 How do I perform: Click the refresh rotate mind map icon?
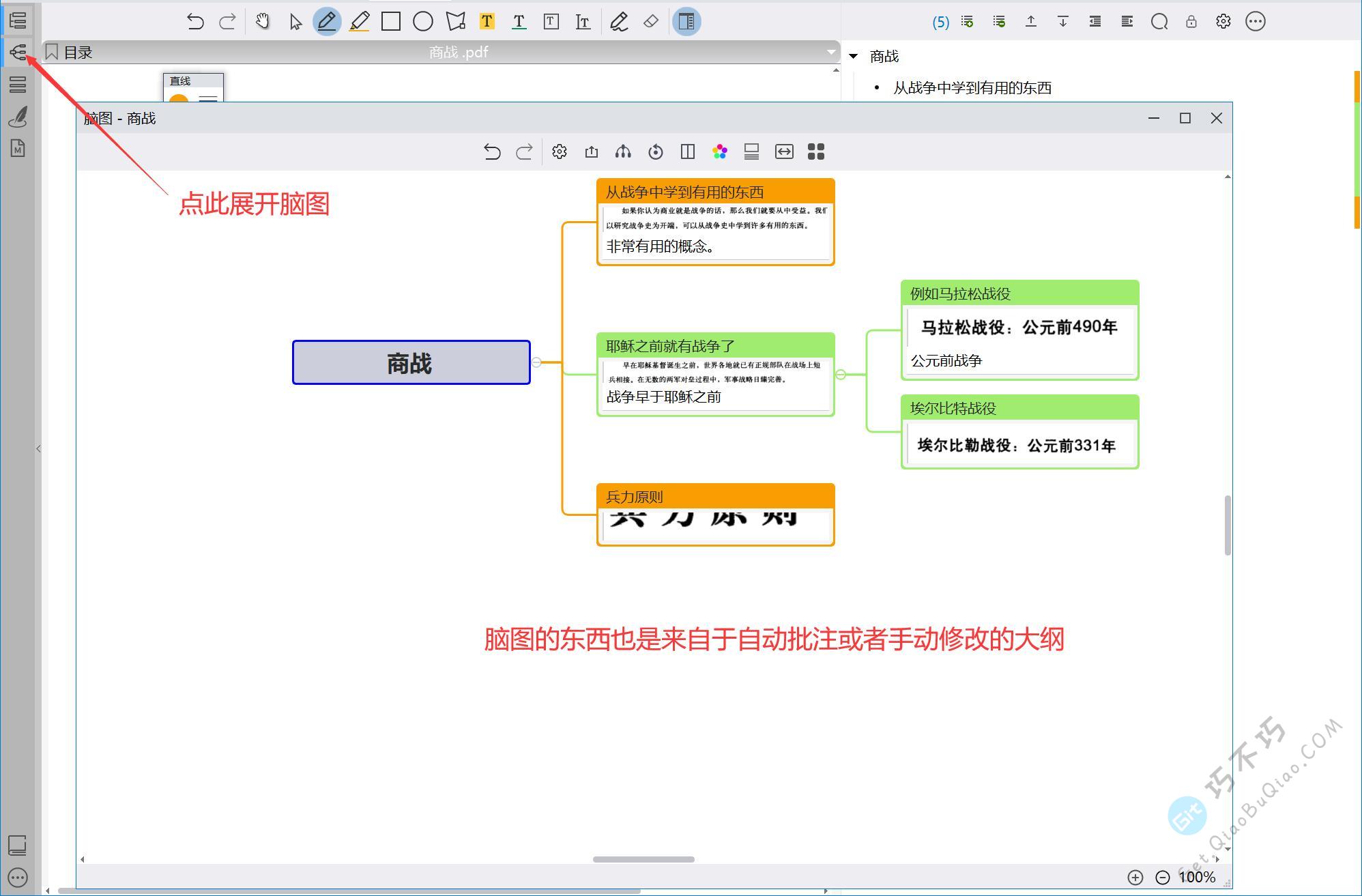coord(656,151)
